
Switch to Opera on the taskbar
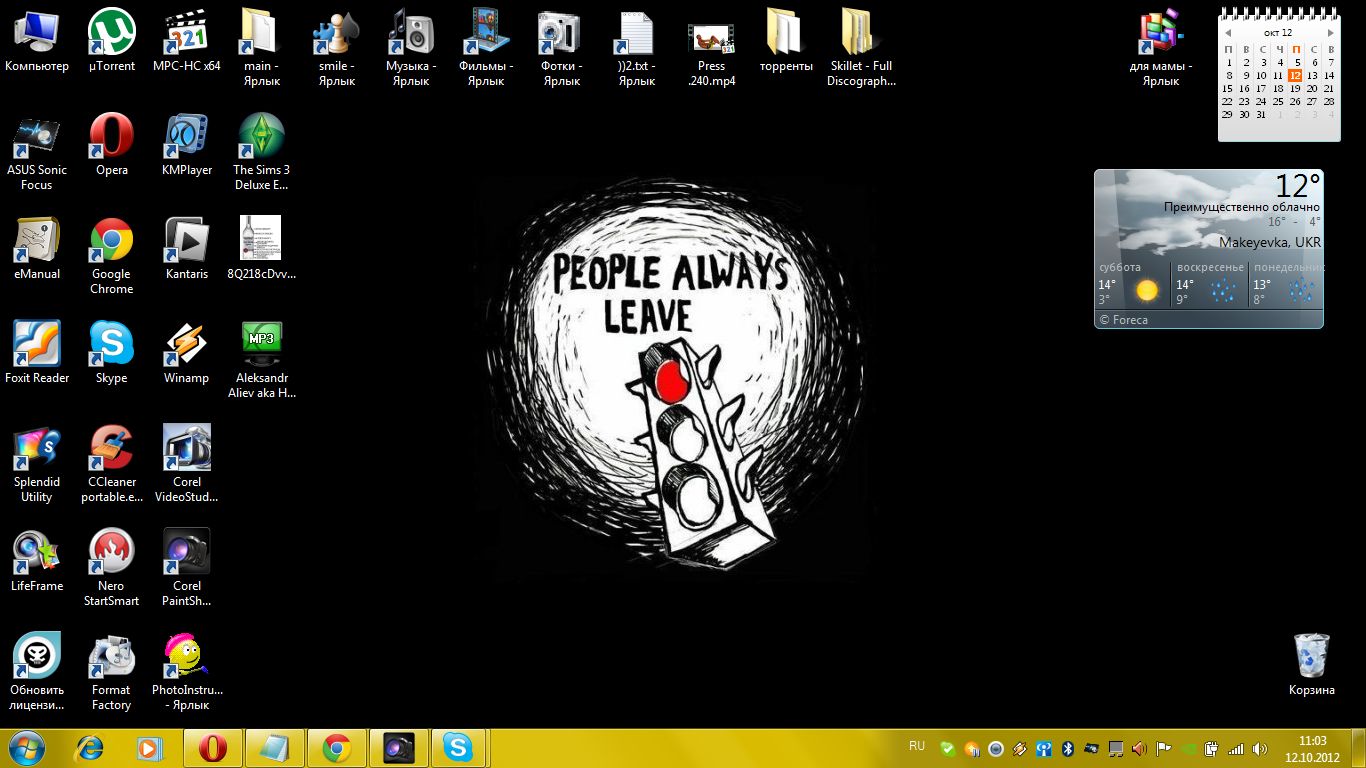point(212,748)
